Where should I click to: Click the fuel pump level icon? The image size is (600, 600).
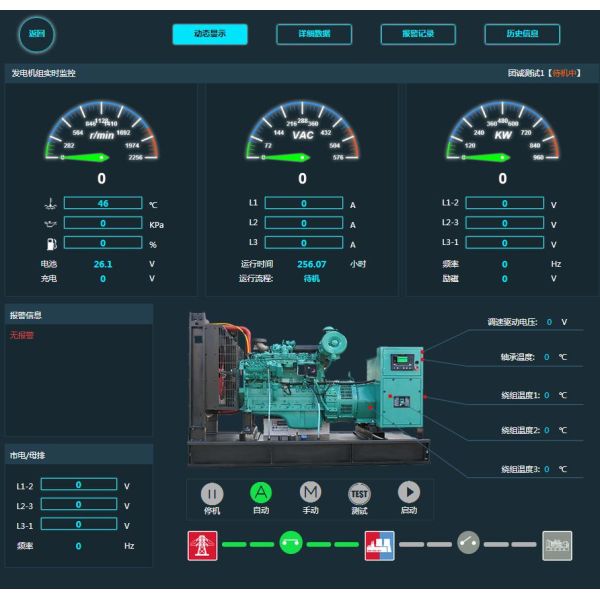pos(50,243)
